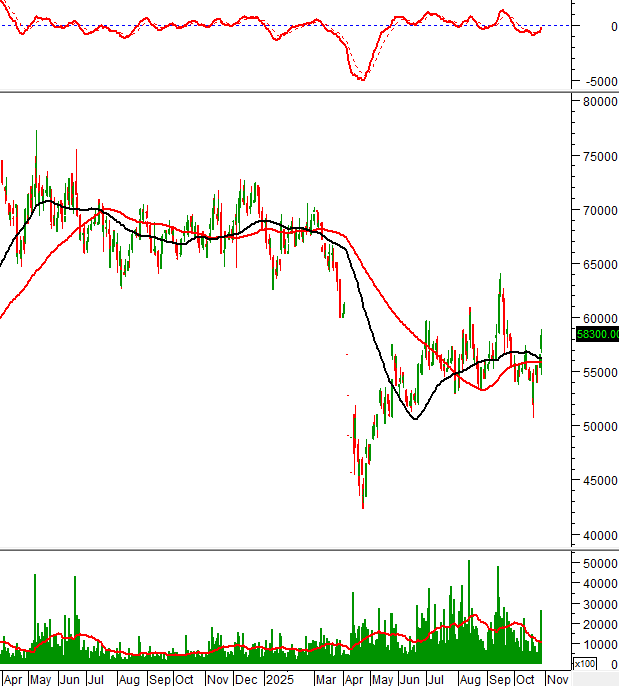
Task: Click the 65000 level on price axis
Action: [596, 264]
